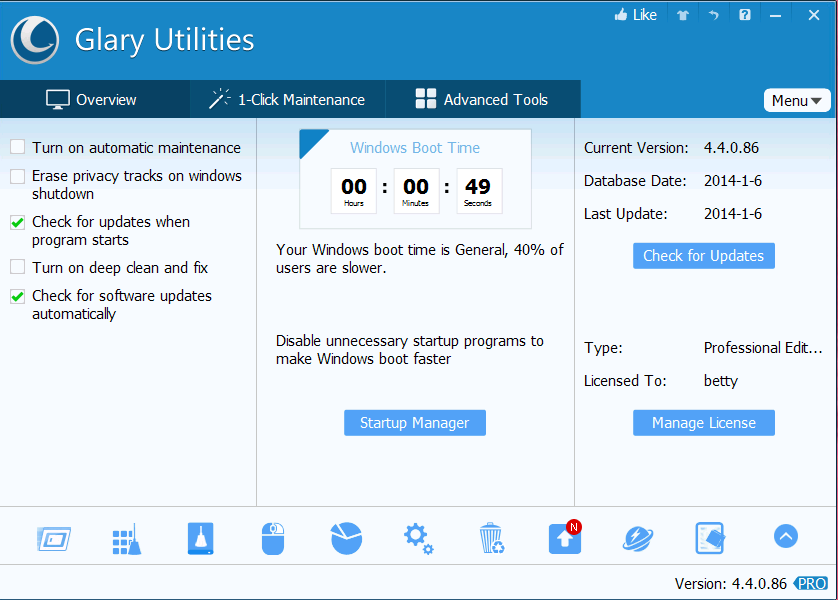The width and height of the screenshot is (838, 600).
Task: Click the Glary Utilities crescent logo
Action: [x=35, y=40]
